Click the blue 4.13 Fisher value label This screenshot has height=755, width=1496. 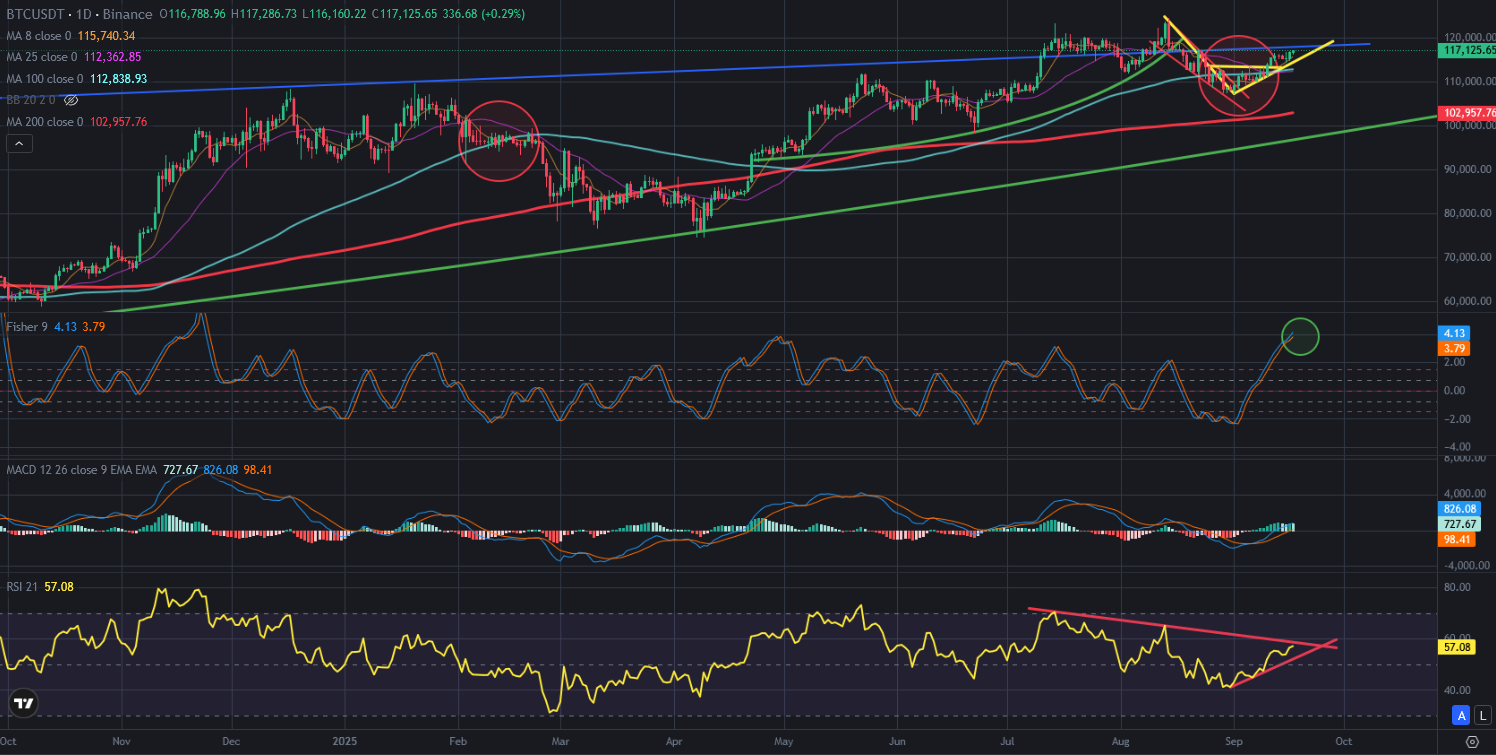(x=1455, y=332)
